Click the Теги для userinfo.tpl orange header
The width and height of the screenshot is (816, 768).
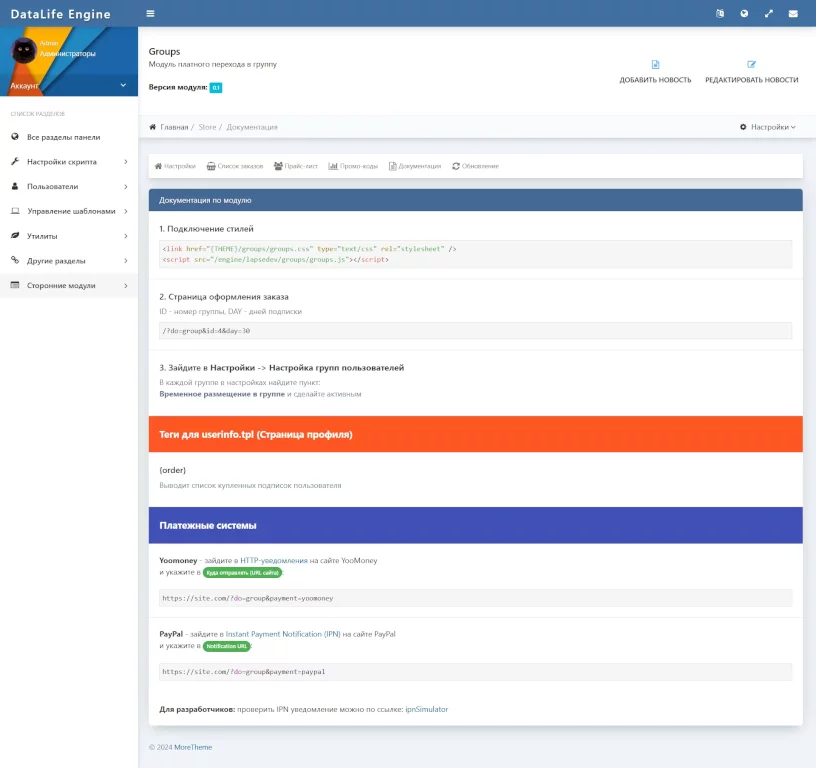(x=476, y=434)
